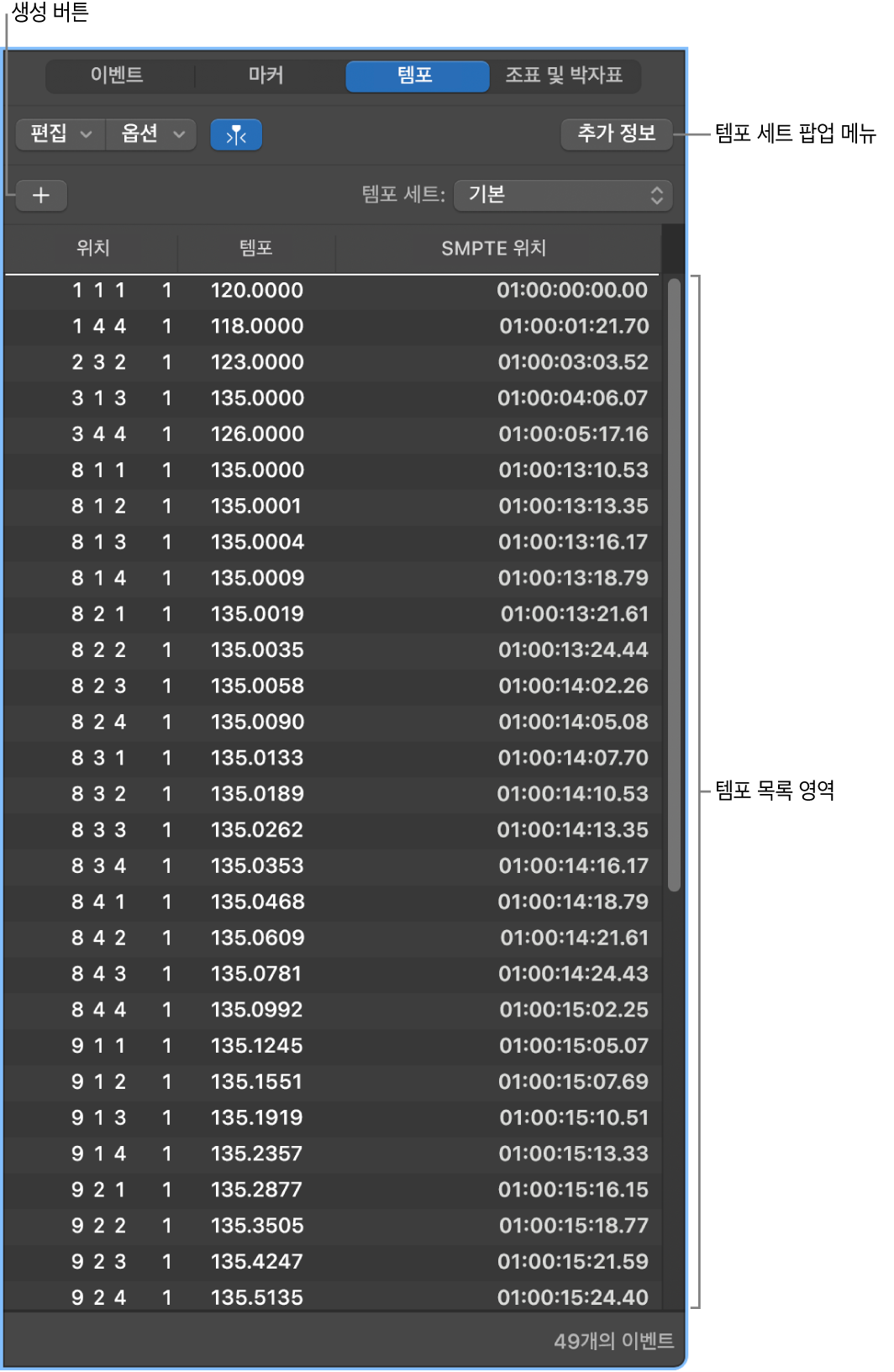Screen dimensions: 894x1372
Task: Click position 1 4 4 in list
Action: [x=99, y=327]
